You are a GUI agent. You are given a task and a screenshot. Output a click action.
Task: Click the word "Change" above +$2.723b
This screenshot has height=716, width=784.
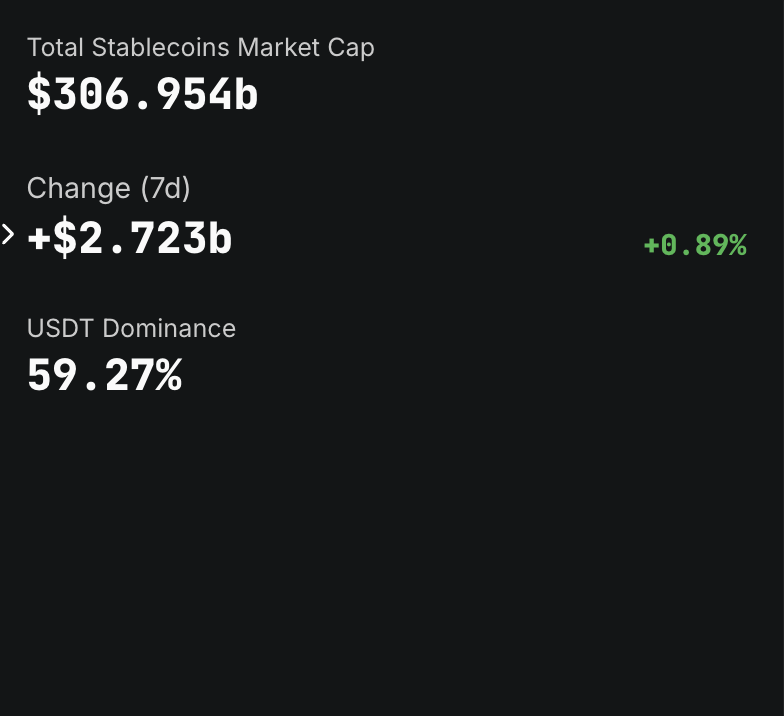coord(79,188)
